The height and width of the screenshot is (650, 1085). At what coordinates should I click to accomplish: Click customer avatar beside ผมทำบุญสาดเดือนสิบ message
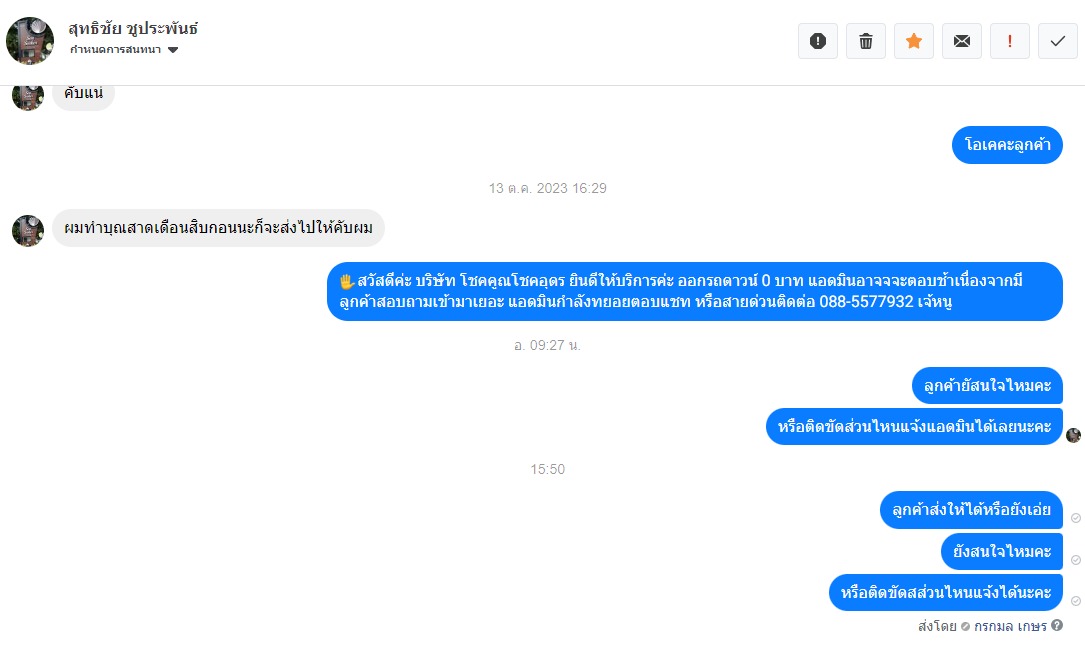[x=28, y=231]
